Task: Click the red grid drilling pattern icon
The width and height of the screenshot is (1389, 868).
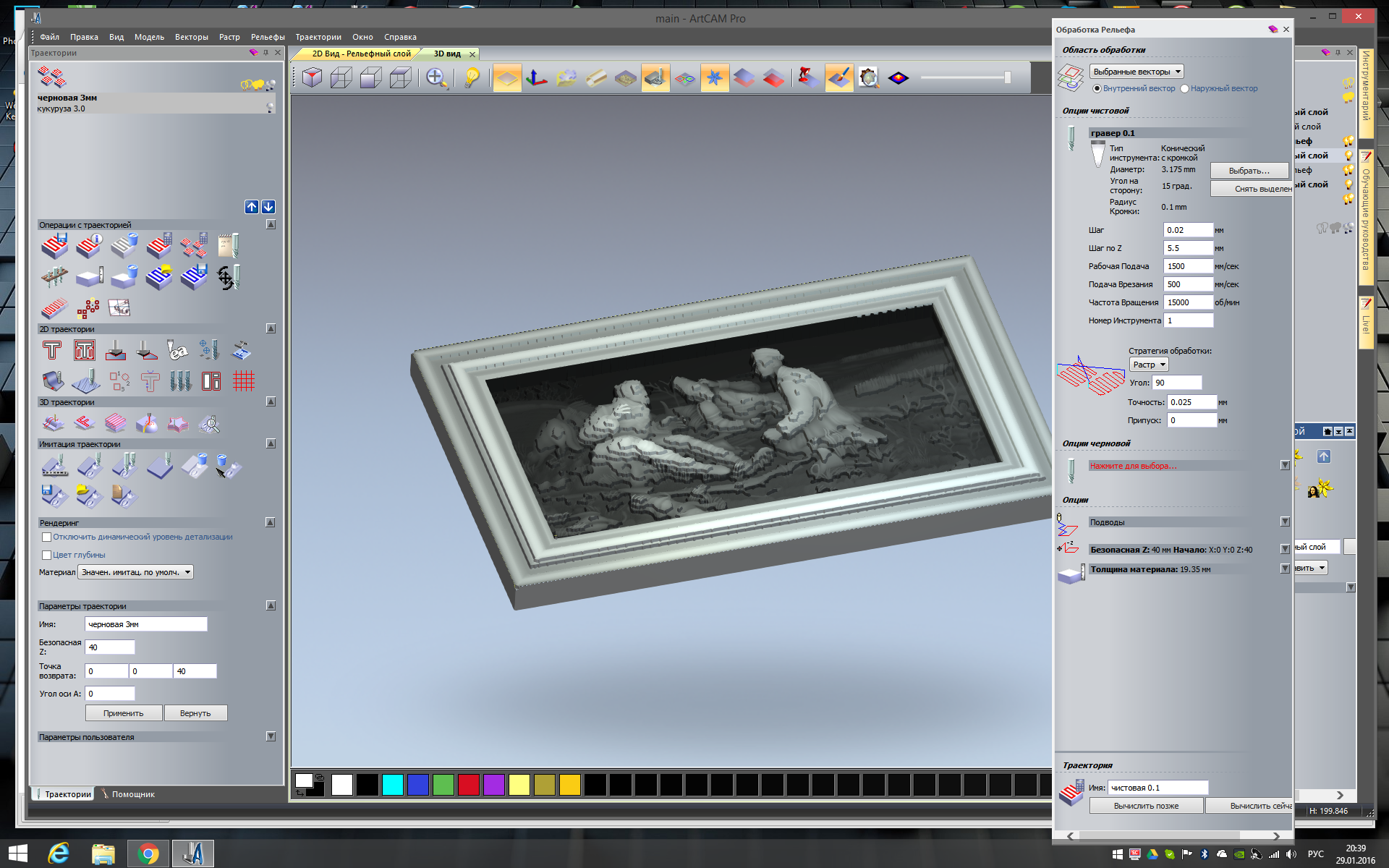Action: click(243, 380)
